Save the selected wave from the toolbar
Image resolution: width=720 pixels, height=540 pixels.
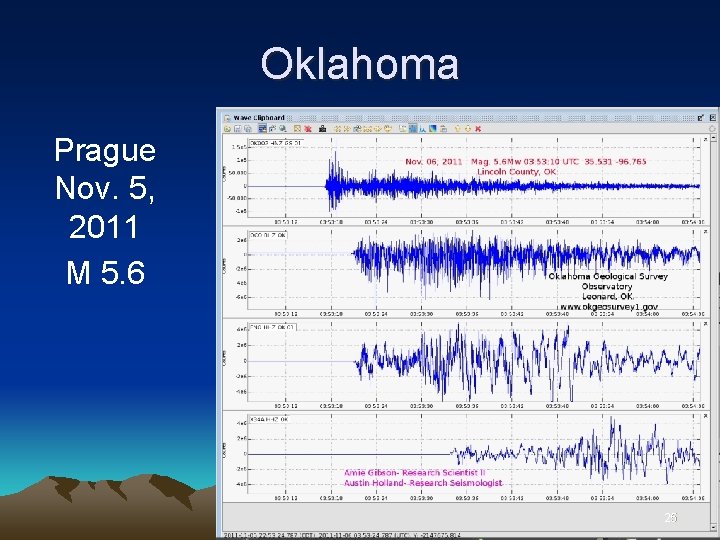237,129
